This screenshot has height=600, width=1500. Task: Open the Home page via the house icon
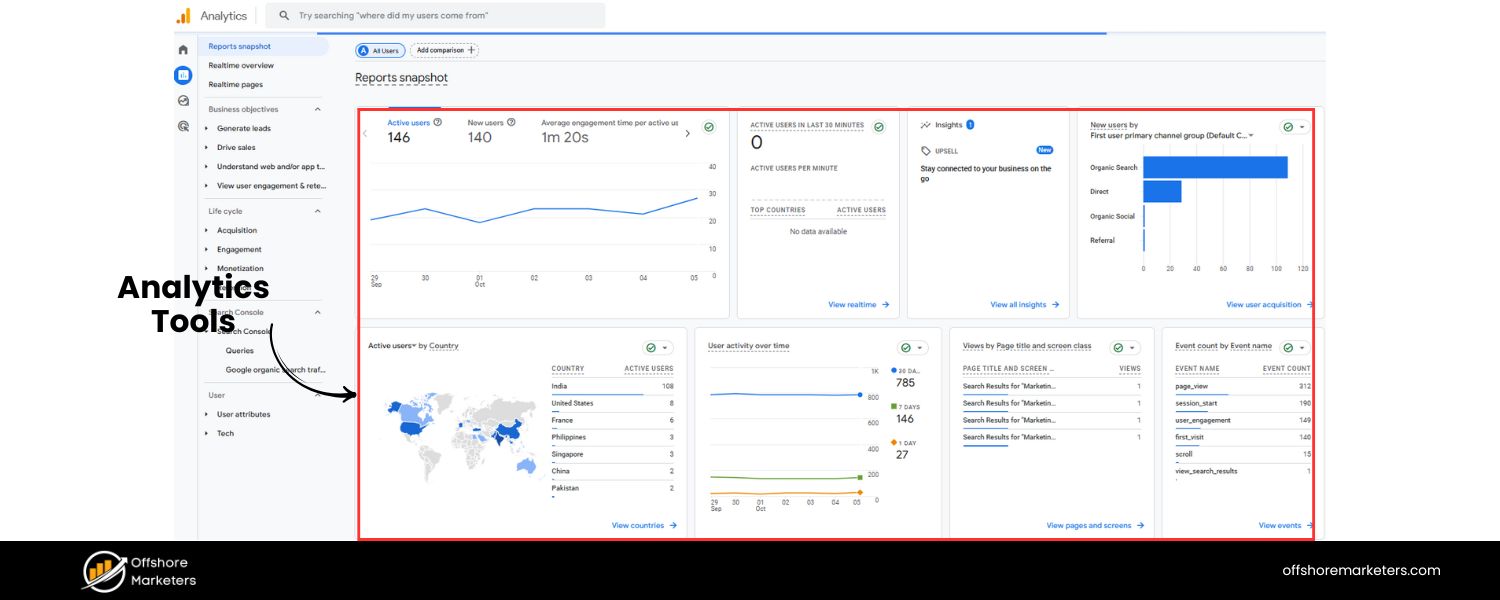click(182, 49)
